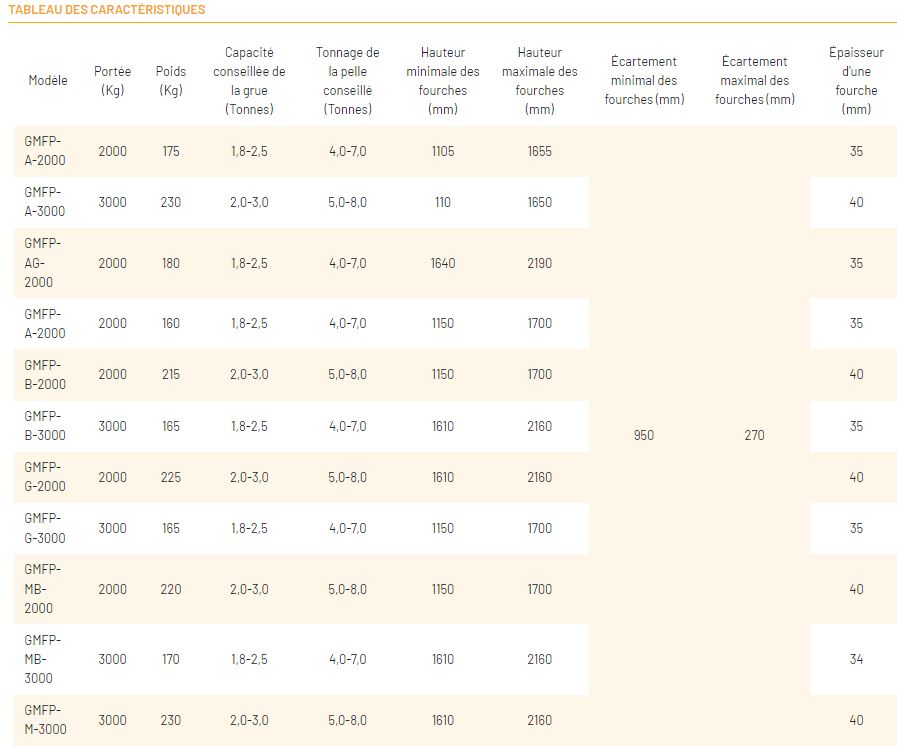897x746 pixels.
Task: Select the "Poids (Kg)" column header
Action: coord(171,80)
